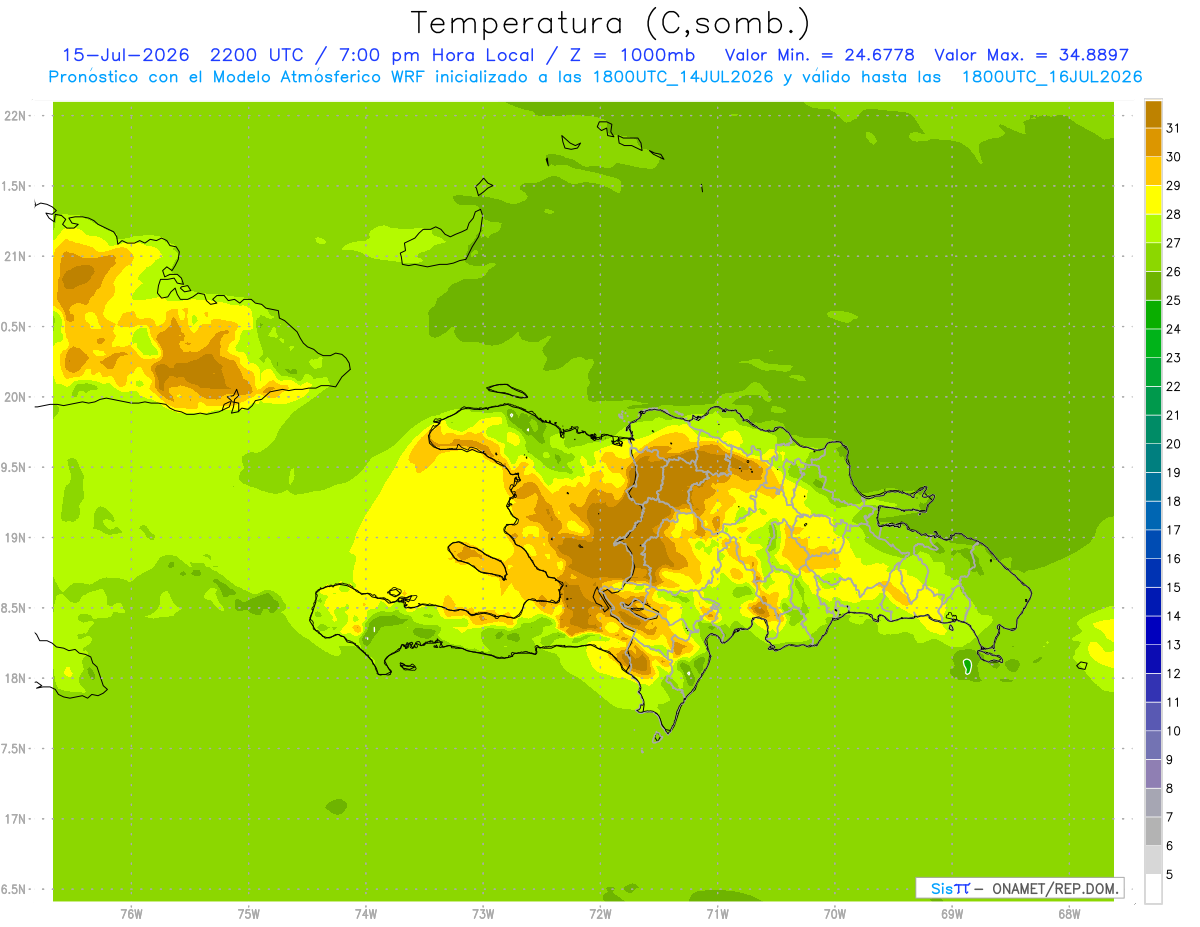The width and height of the screenshot is (1200, 927).
Task: Click the 19N latitude axis label
Action: click(16, 538)
